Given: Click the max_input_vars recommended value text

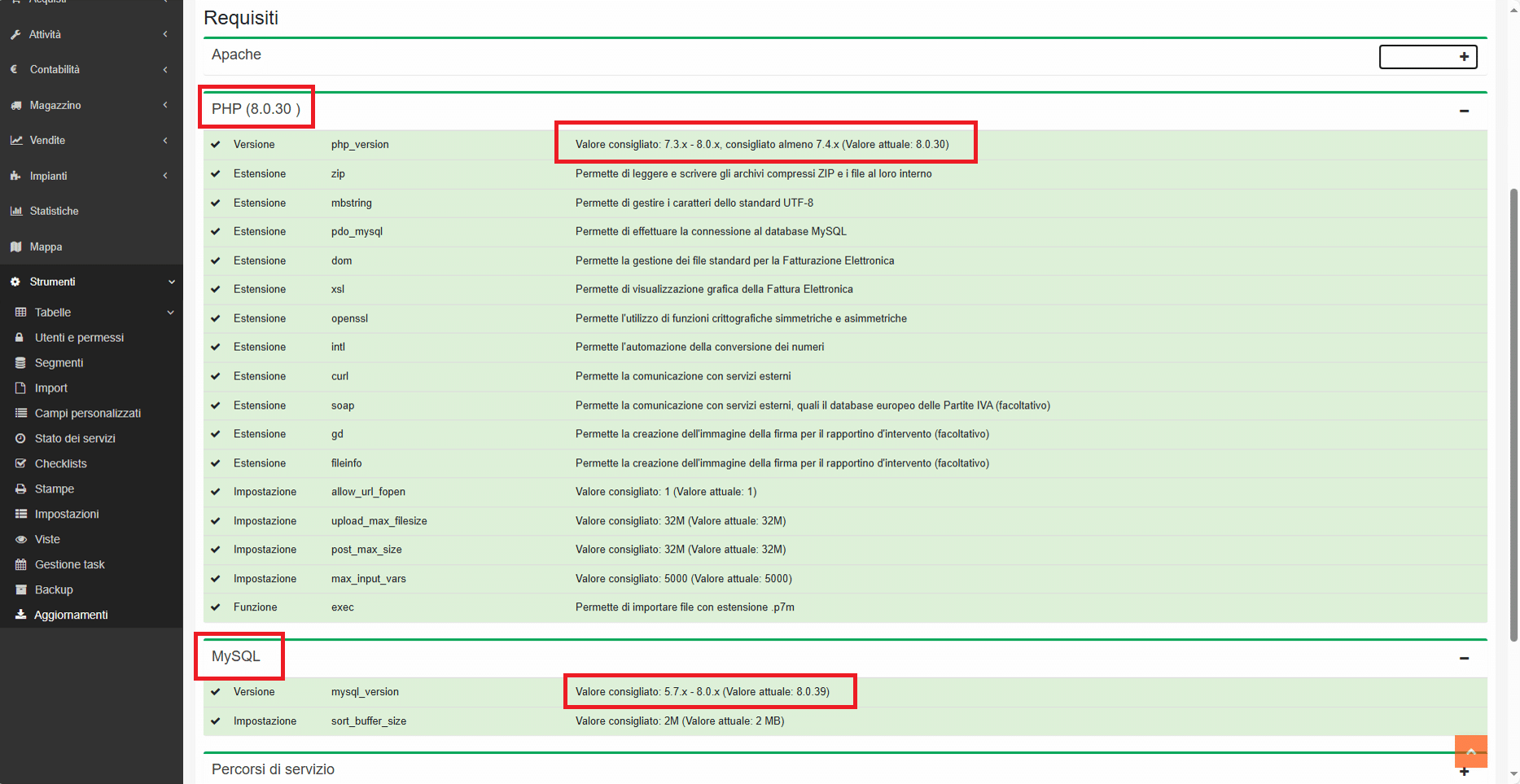Looking at the screenshot, I should (x=684, y=579).
